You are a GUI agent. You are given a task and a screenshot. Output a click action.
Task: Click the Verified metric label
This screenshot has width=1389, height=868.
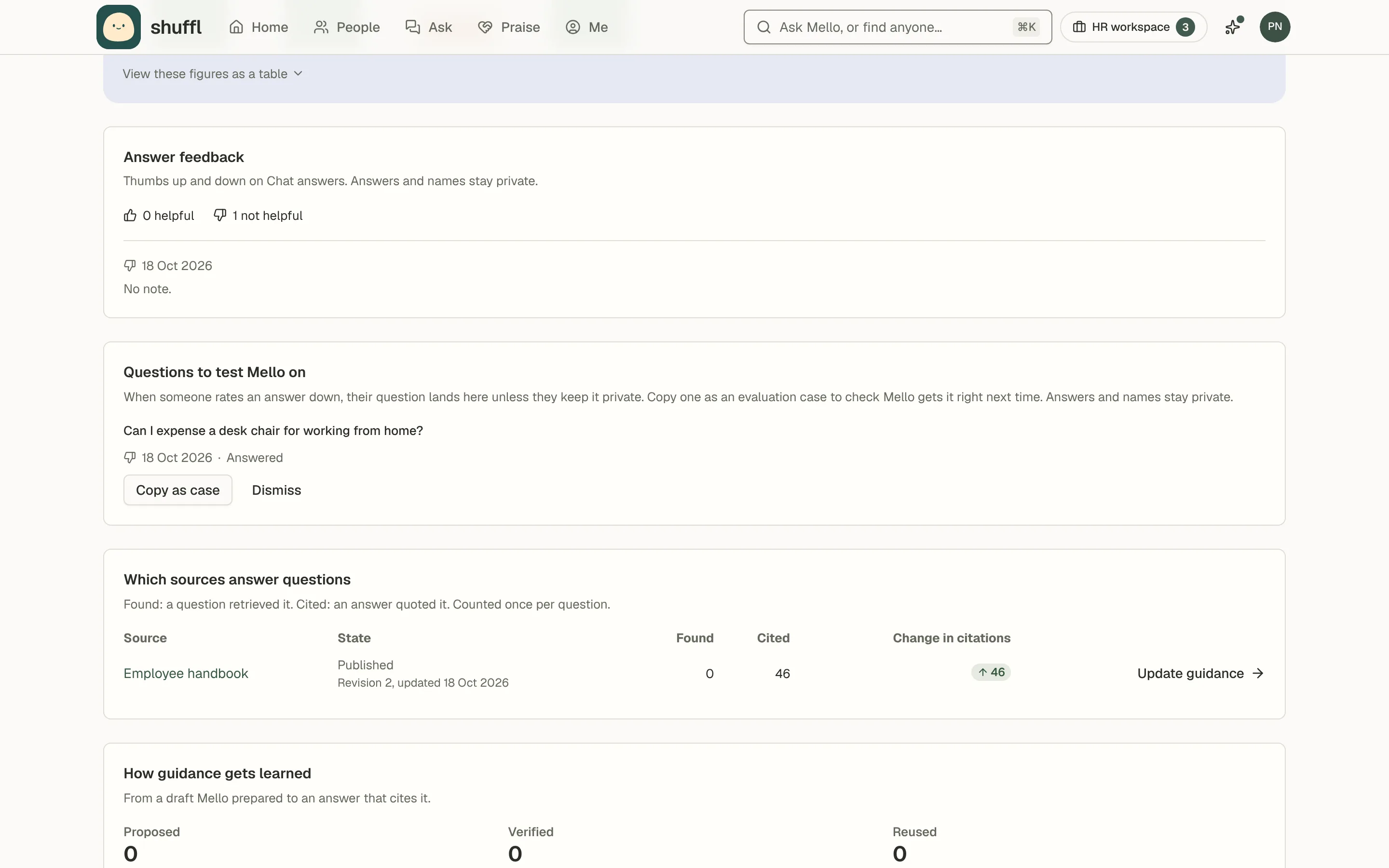(x=531, y=832)
